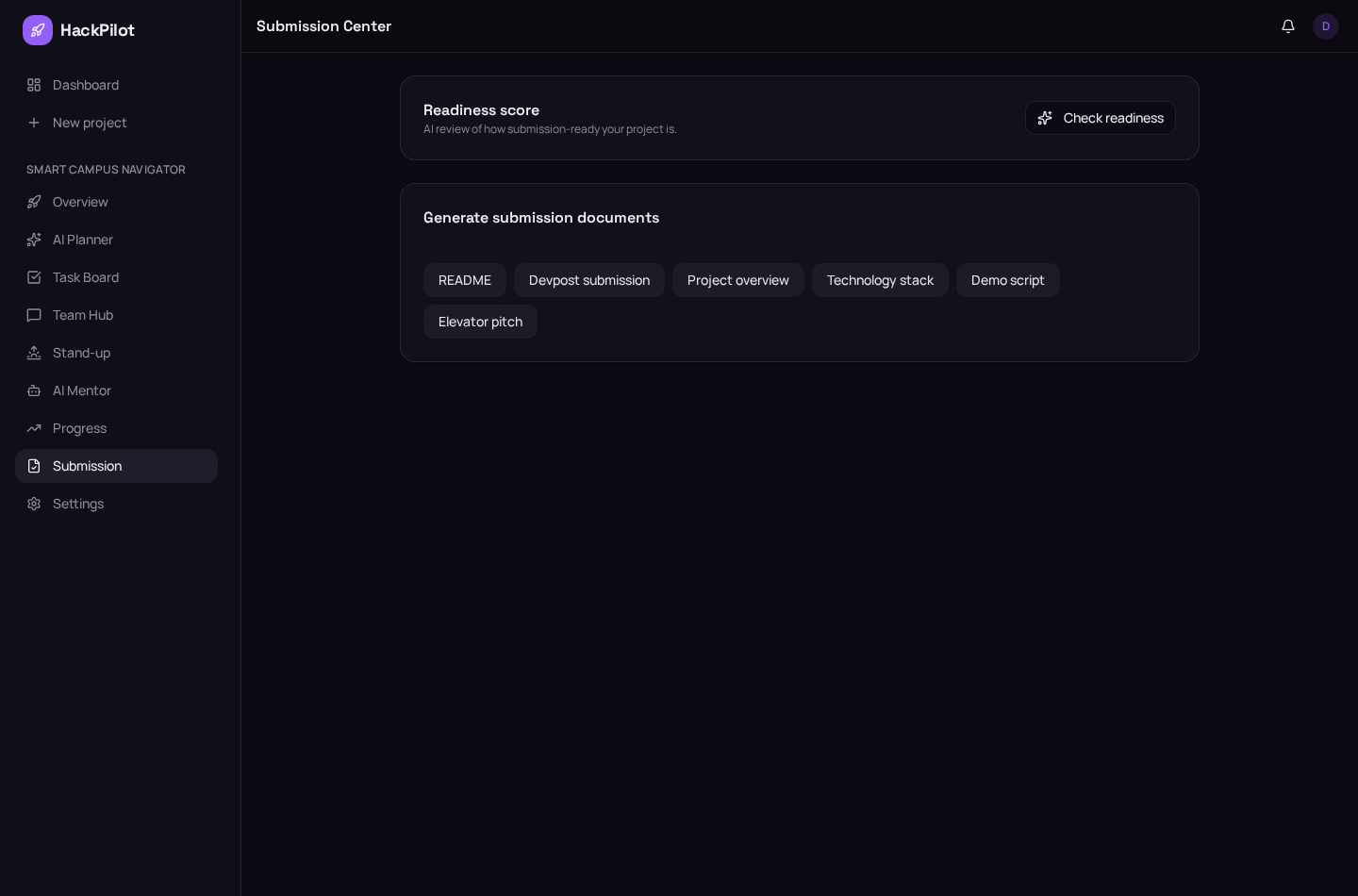Open the Overview page

pos(116,202)
